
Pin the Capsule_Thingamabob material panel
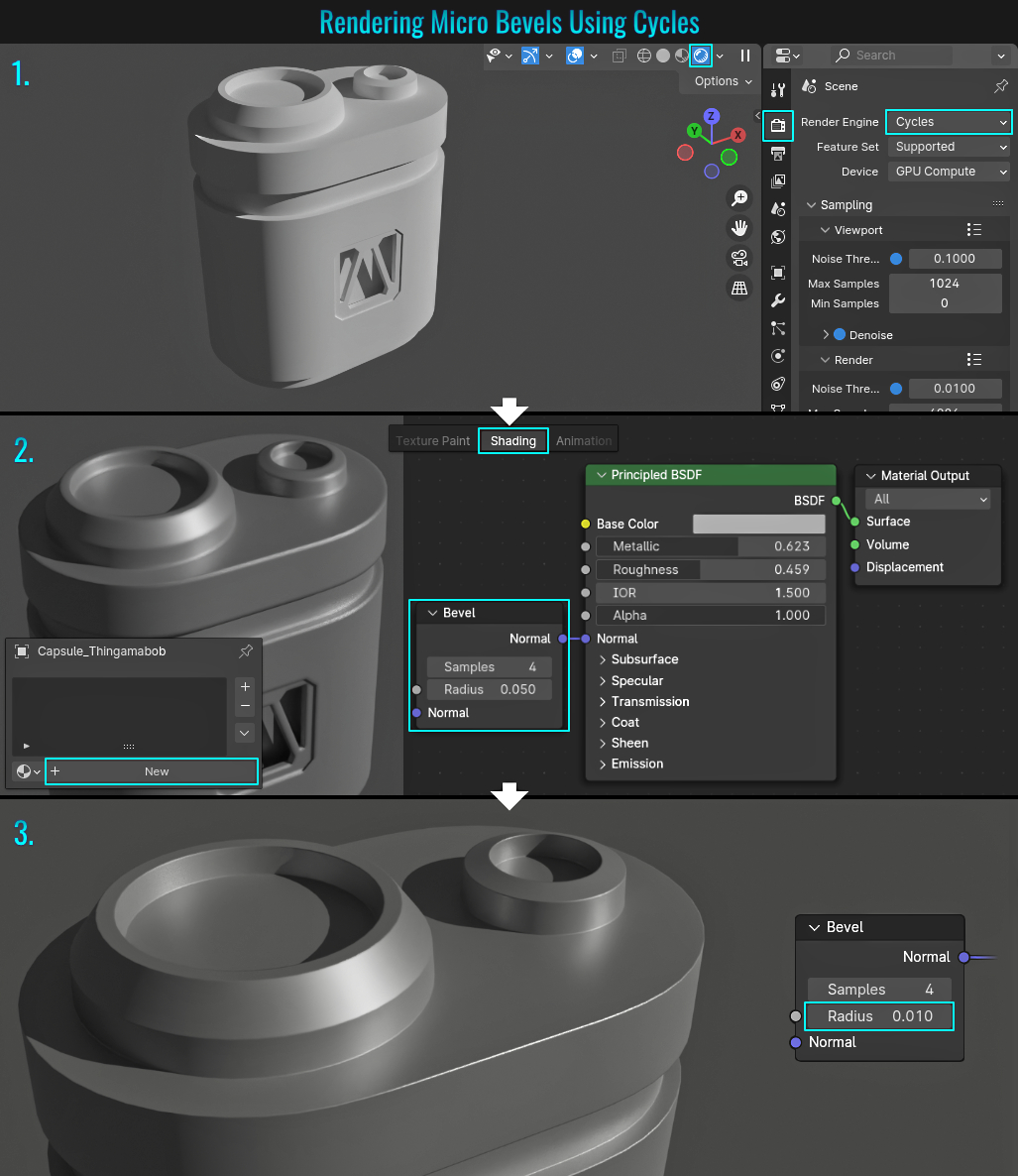click(246, 651)
